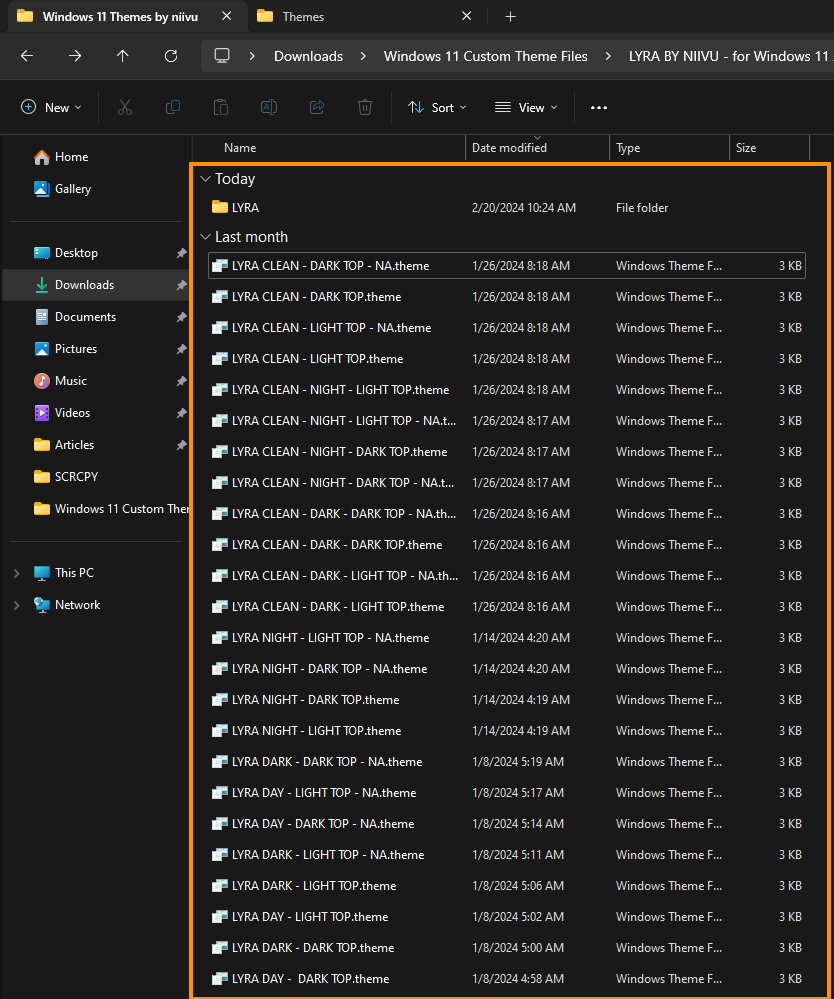Image resolution: width=834 pixels, height=999 pixels.
Task: Select LYRA NIGHT - DARK TOP.theme file
Action: point(507,700)
